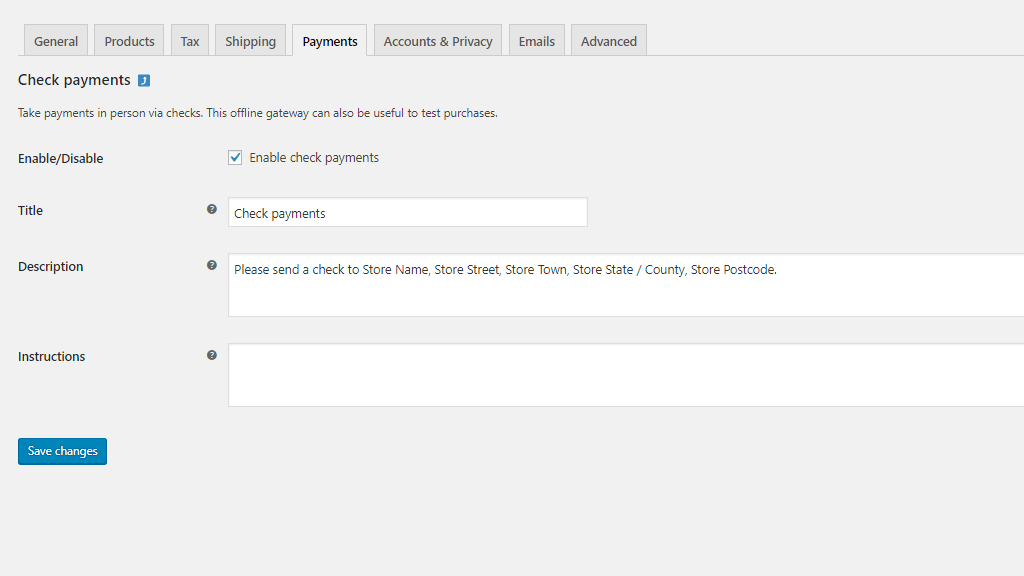Open the Advanced tab

pos(609,41)
